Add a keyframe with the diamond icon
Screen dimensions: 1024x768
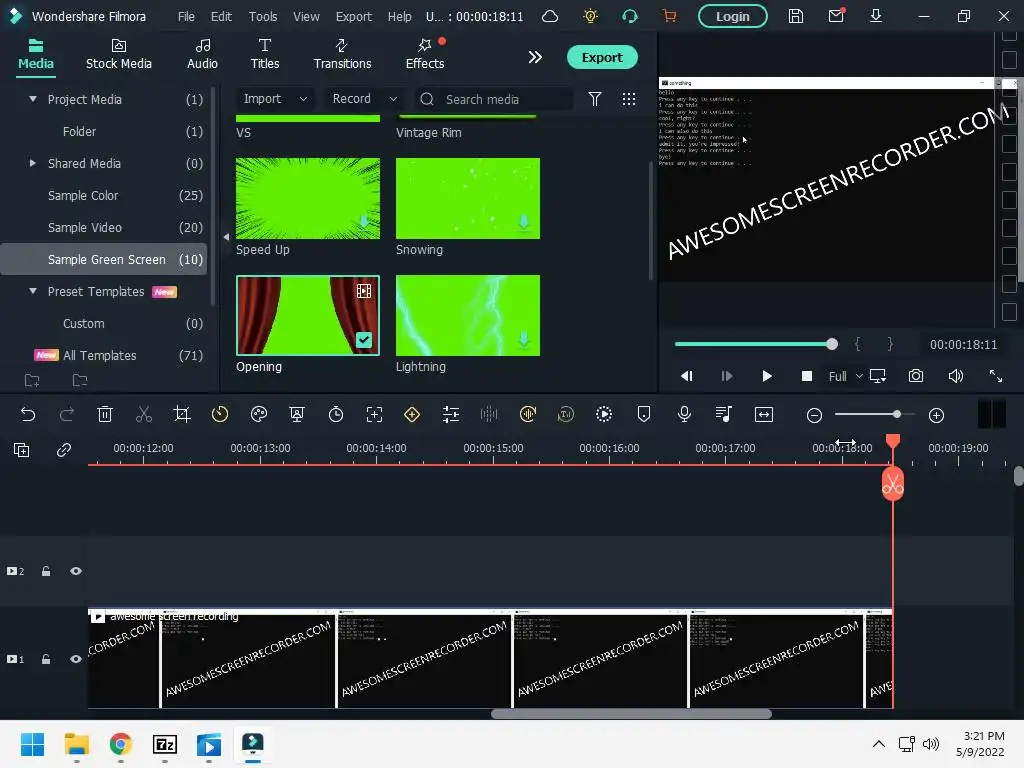(412, 415)
